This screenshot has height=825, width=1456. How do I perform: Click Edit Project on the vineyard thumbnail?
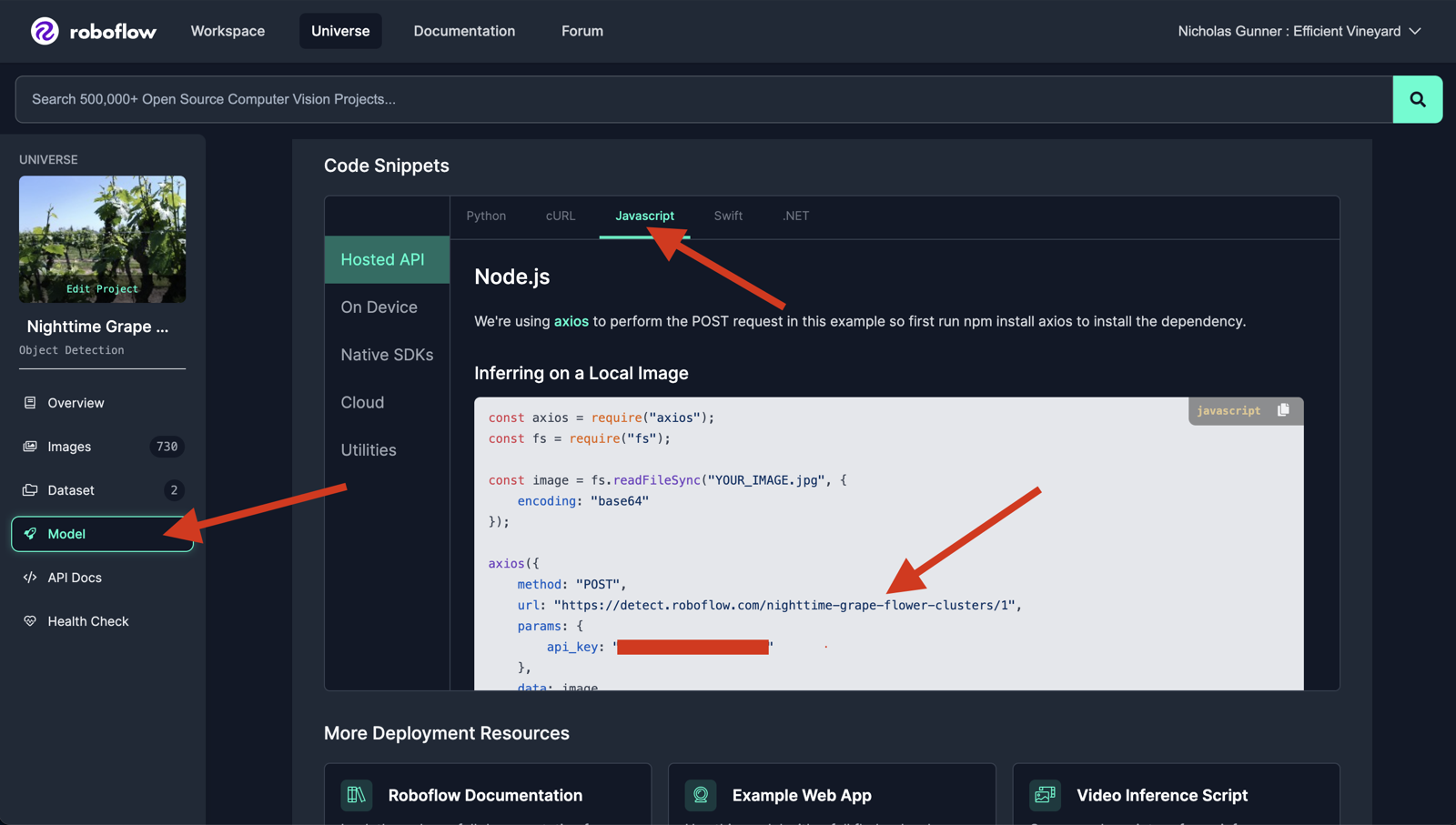(102, 288)
